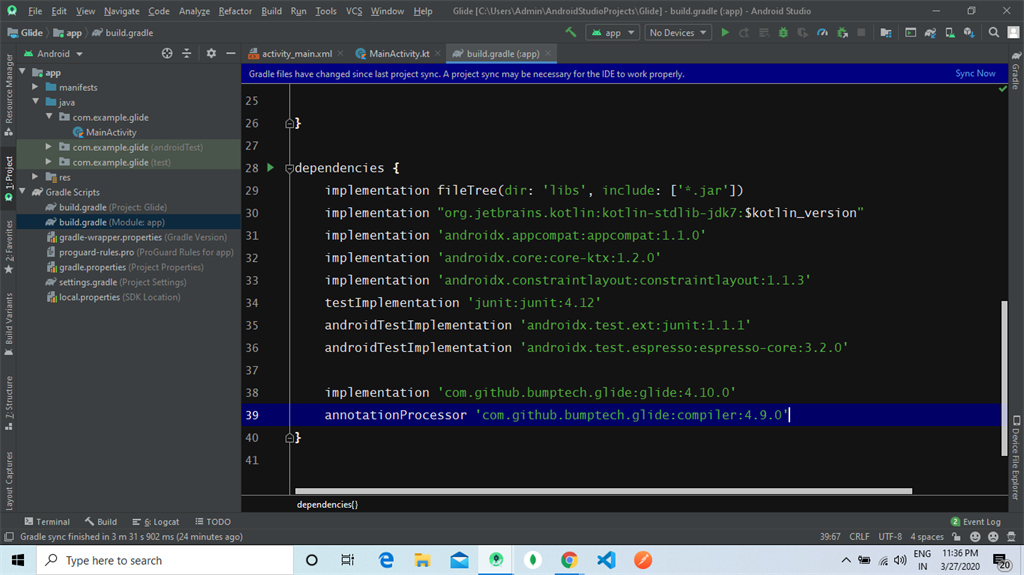Click the horizontal editor scrollbar
Image resolution: width=1024 pixels, height=575 pixels.
coord(603,491)
